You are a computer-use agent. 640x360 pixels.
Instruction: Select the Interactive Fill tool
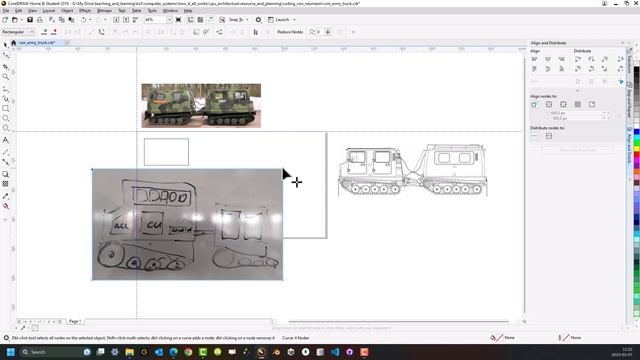6,206
